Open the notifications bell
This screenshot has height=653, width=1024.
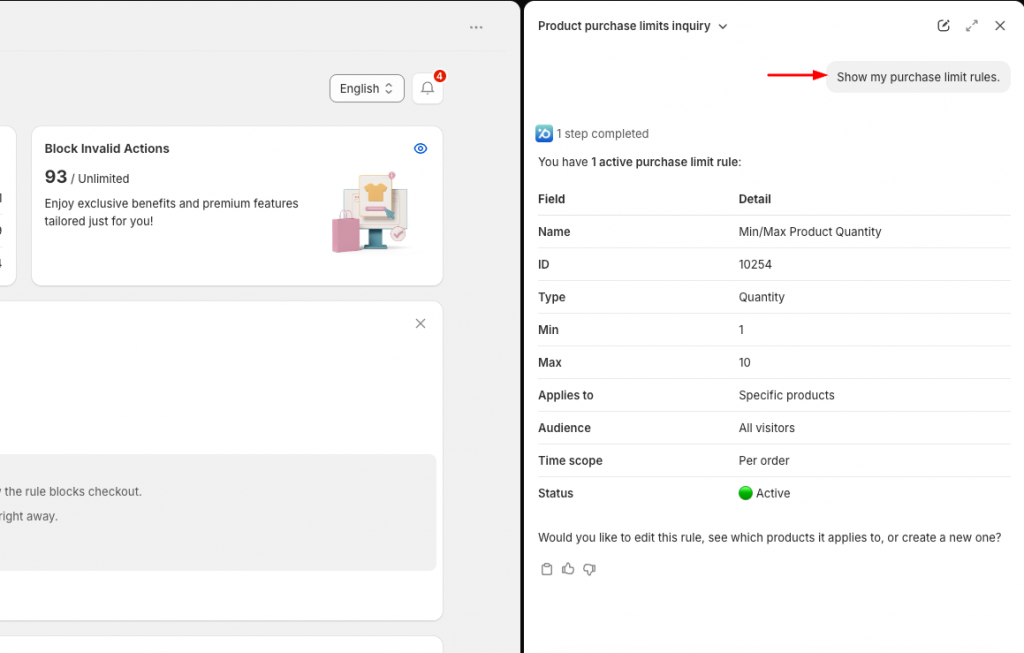[428, 88]
